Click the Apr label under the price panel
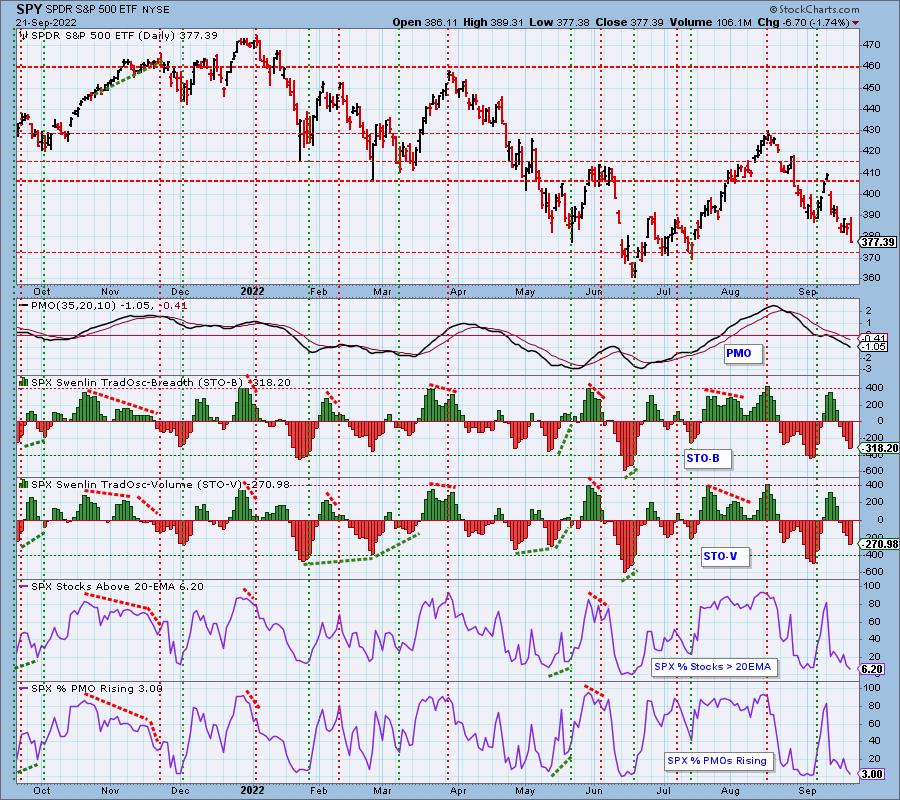This screenshot has height=800, width=900. tap(458, 292)
